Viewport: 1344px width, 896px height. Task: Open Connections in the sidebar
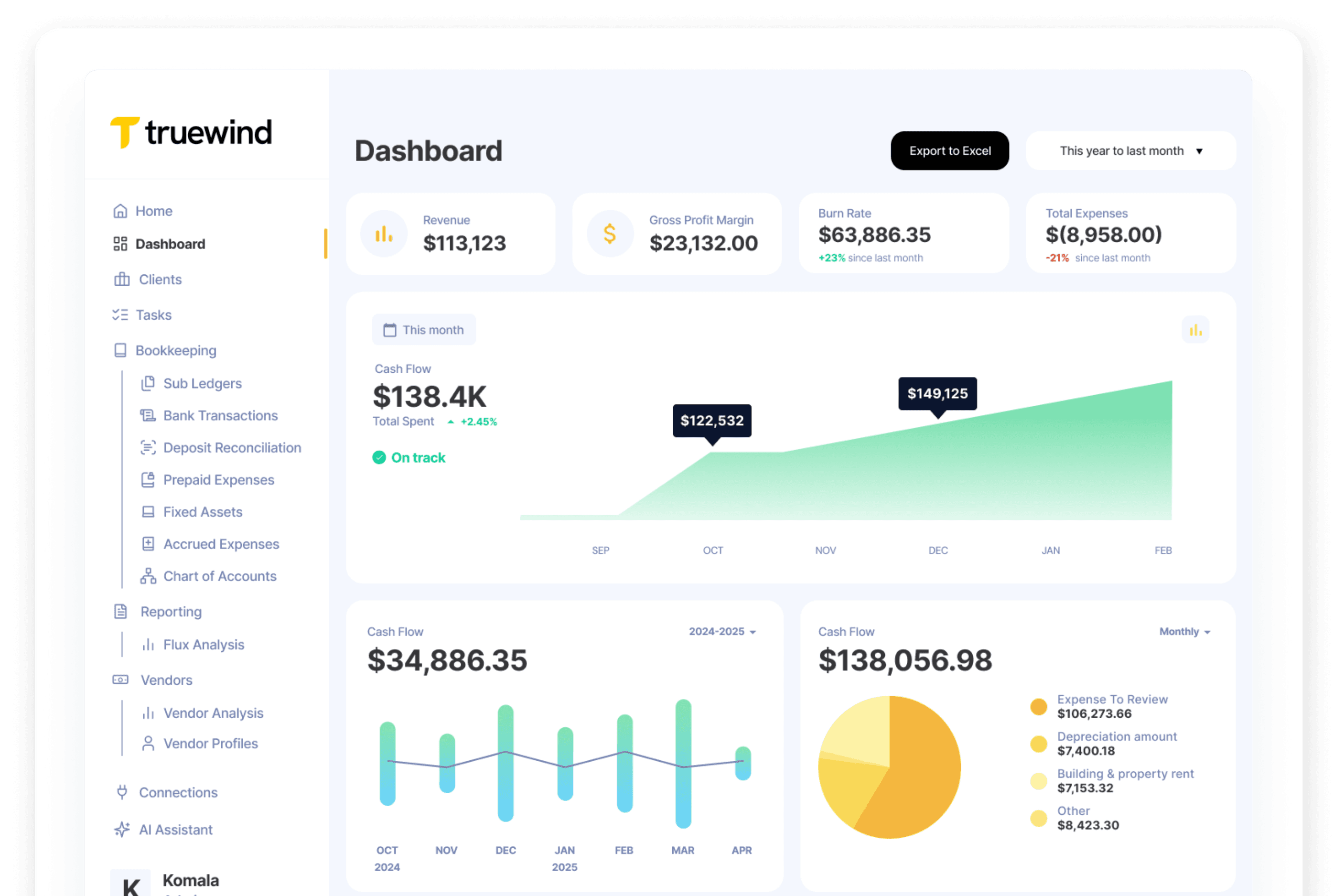tap(178, 792)
